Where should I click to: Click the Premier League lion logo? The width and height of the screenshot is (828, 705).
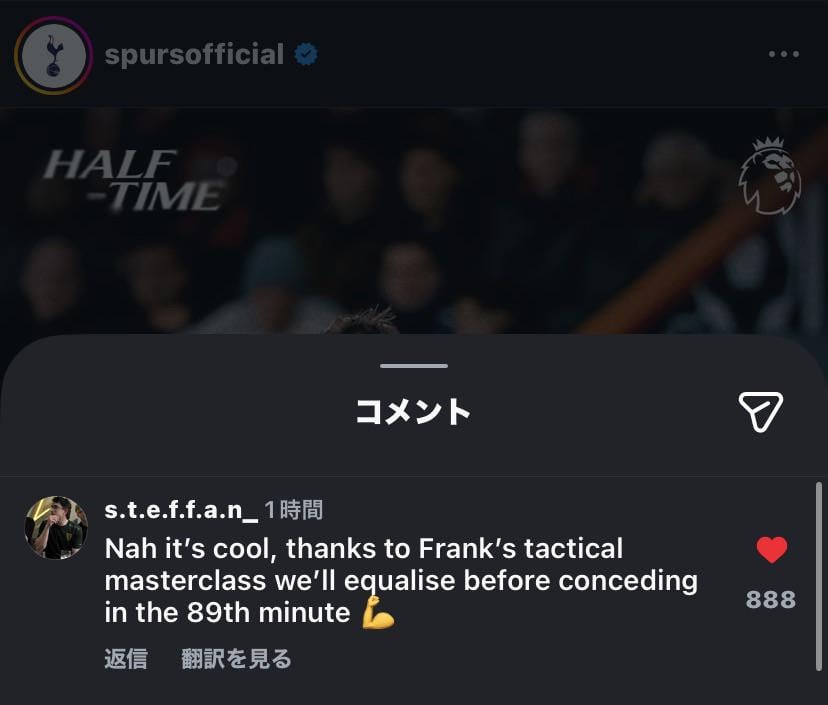click(x=769, y=177)
